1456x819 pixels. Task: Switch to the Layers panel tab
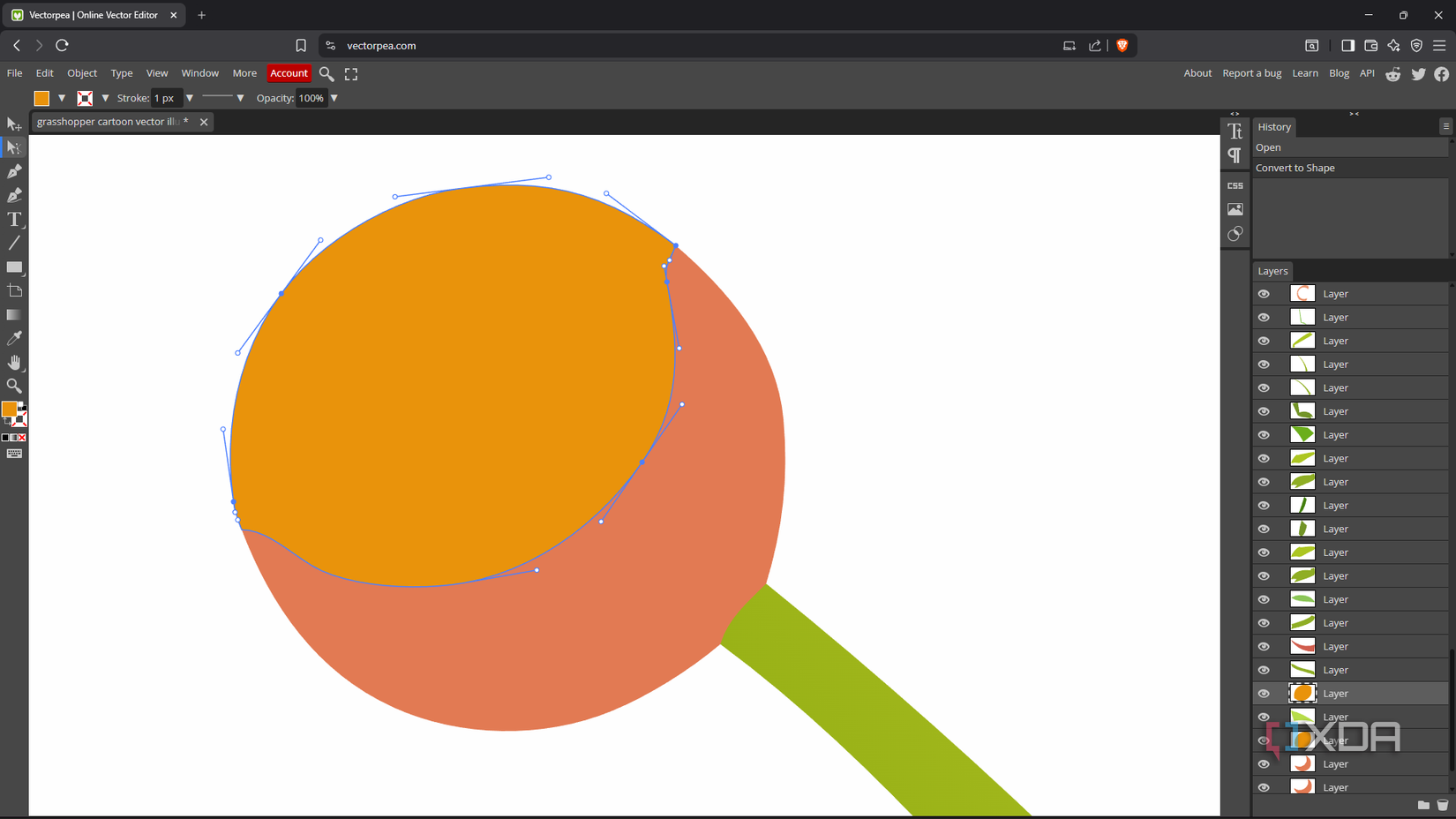1273,271
